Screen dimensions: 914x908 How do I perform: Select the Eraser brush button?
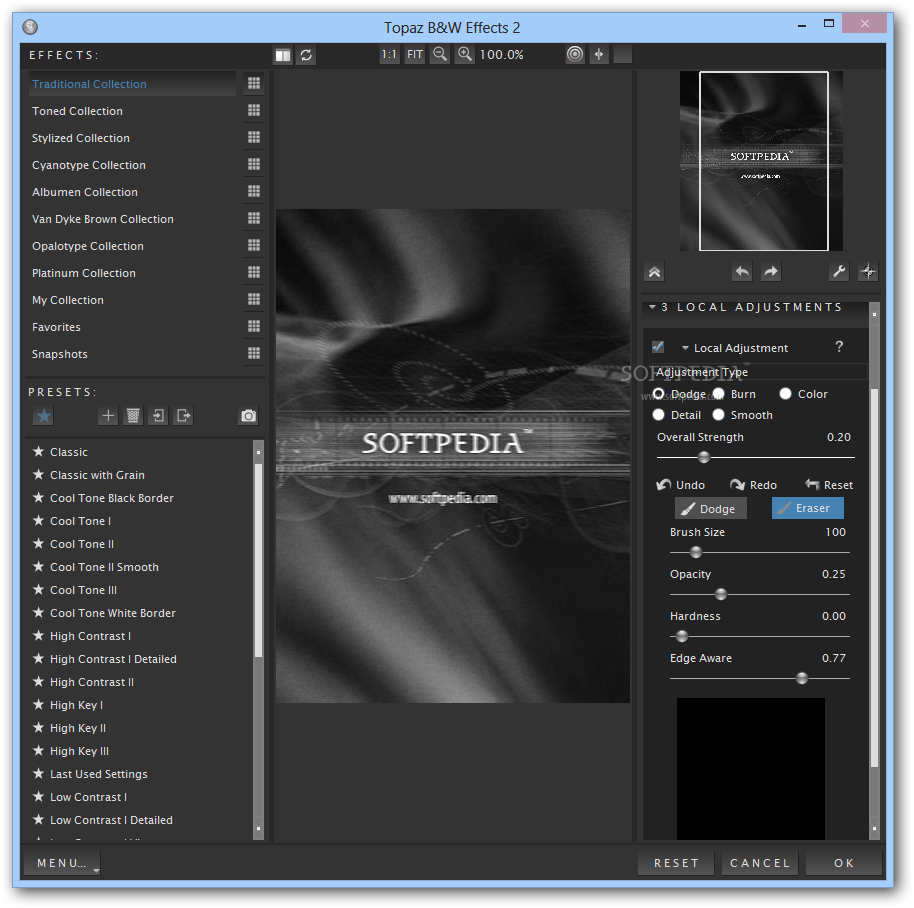pyautogui.click(x=807, y=508)
